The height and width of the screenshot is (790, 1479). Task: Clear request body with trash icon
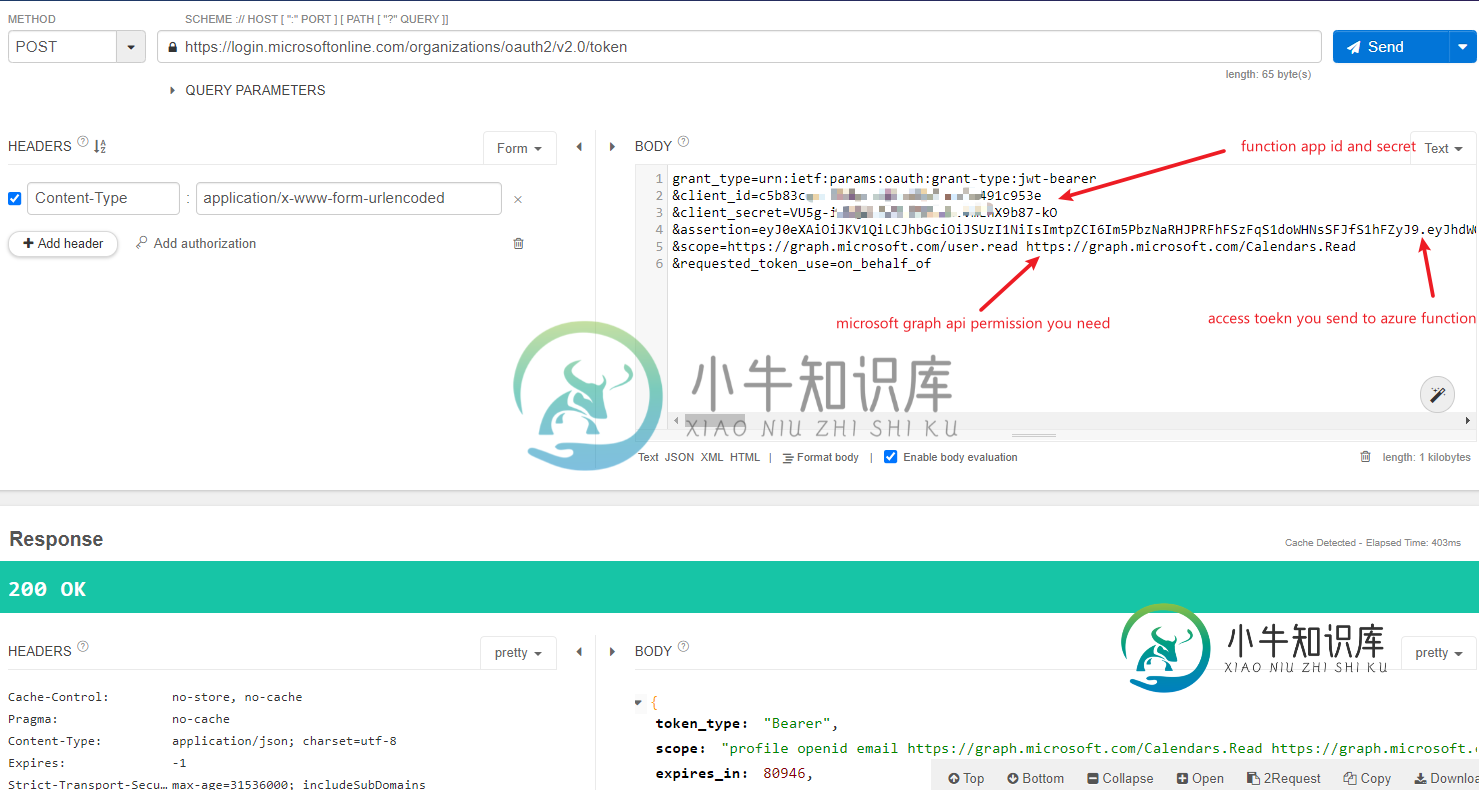point(1365,457)
